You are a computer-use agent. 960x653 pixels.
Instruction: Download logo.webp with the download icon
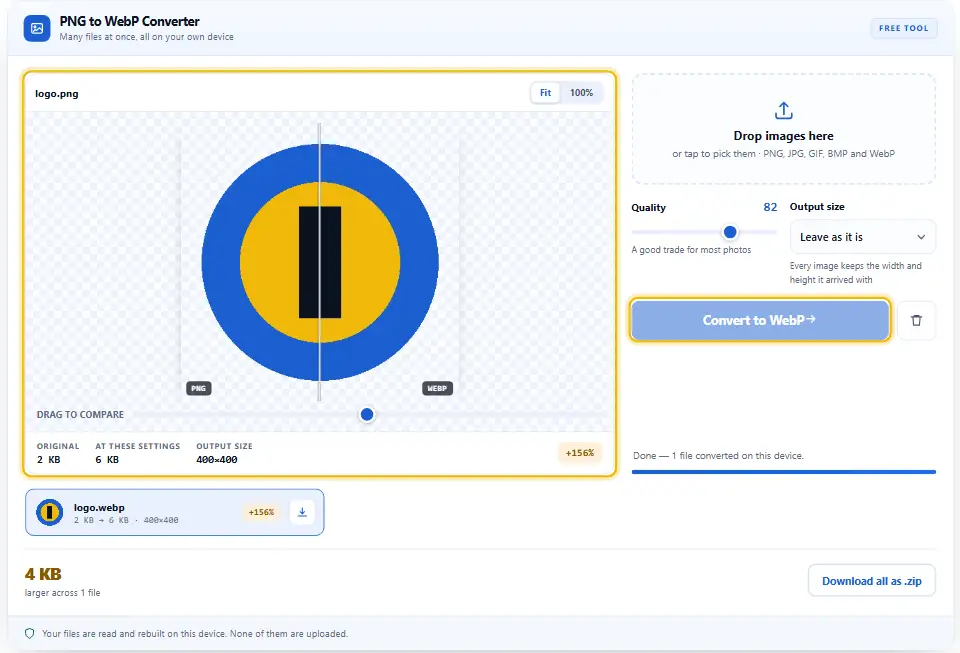[302, 512]
